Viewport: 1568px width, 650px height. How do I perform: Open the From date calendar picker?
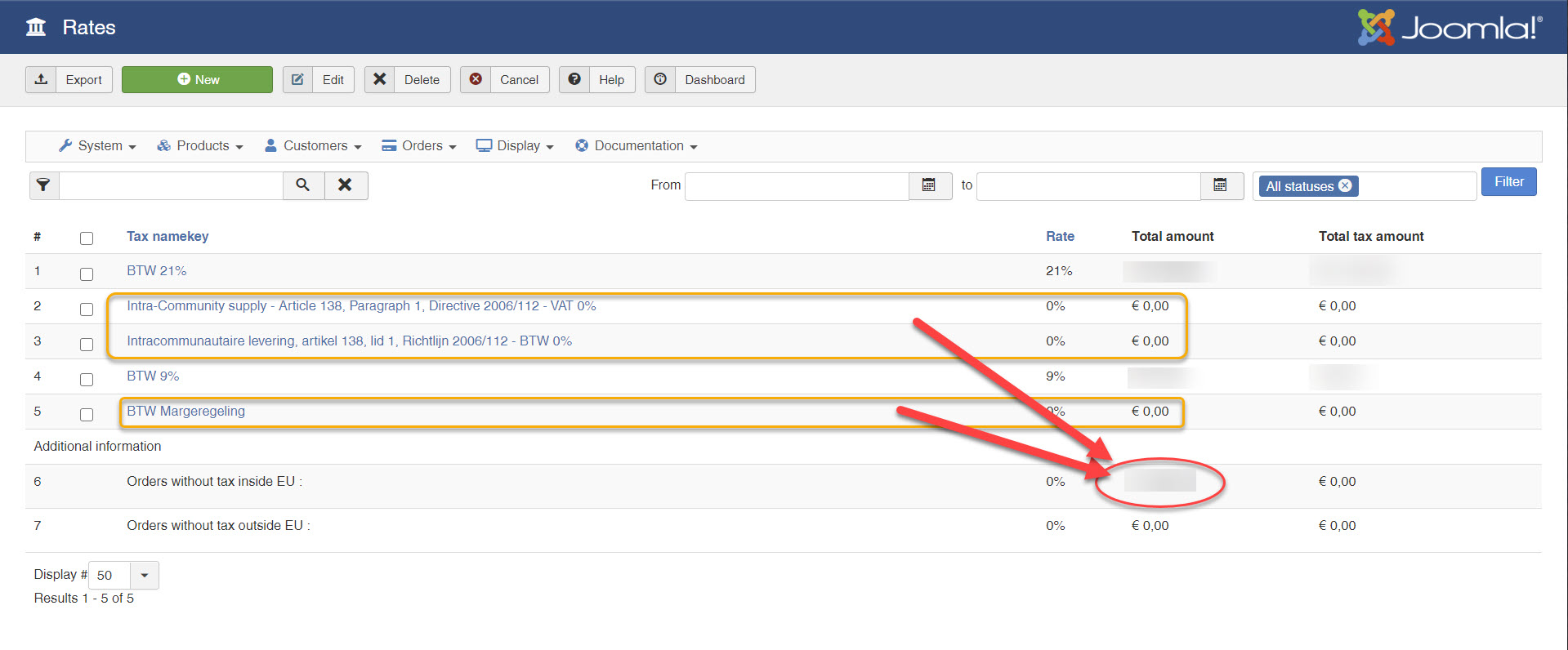coord(929,185)
